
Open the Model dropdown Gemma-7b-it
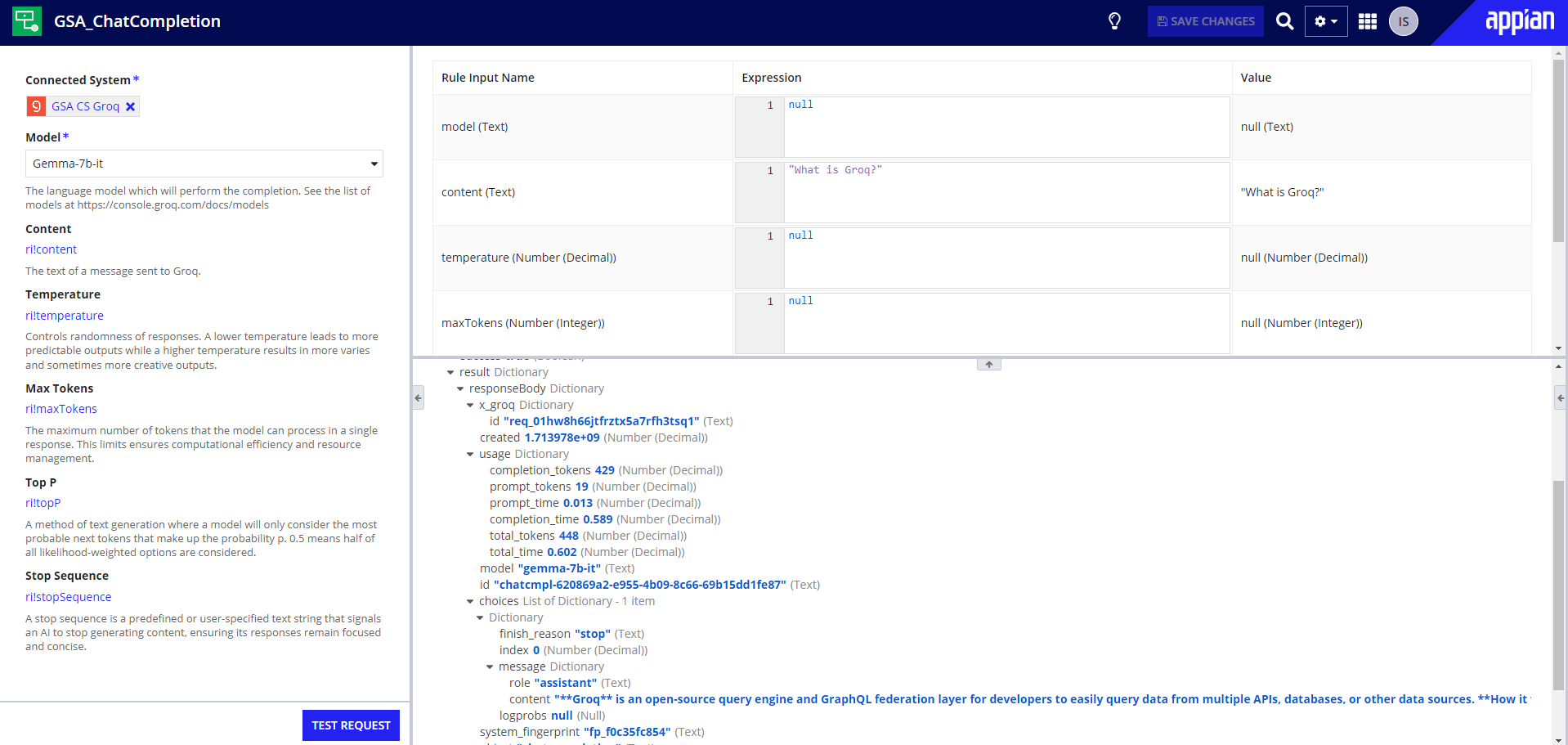pyautogui.click(x=204, y=164)
